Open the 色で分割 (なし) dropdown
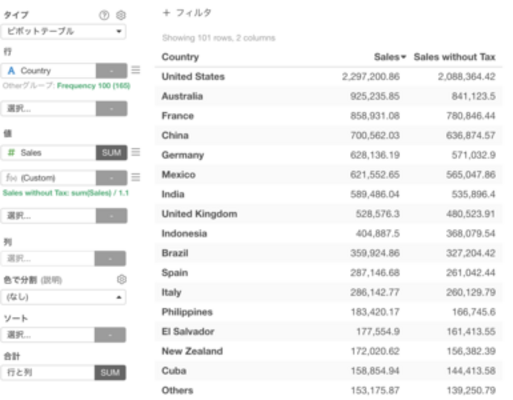 click(63, 297)
